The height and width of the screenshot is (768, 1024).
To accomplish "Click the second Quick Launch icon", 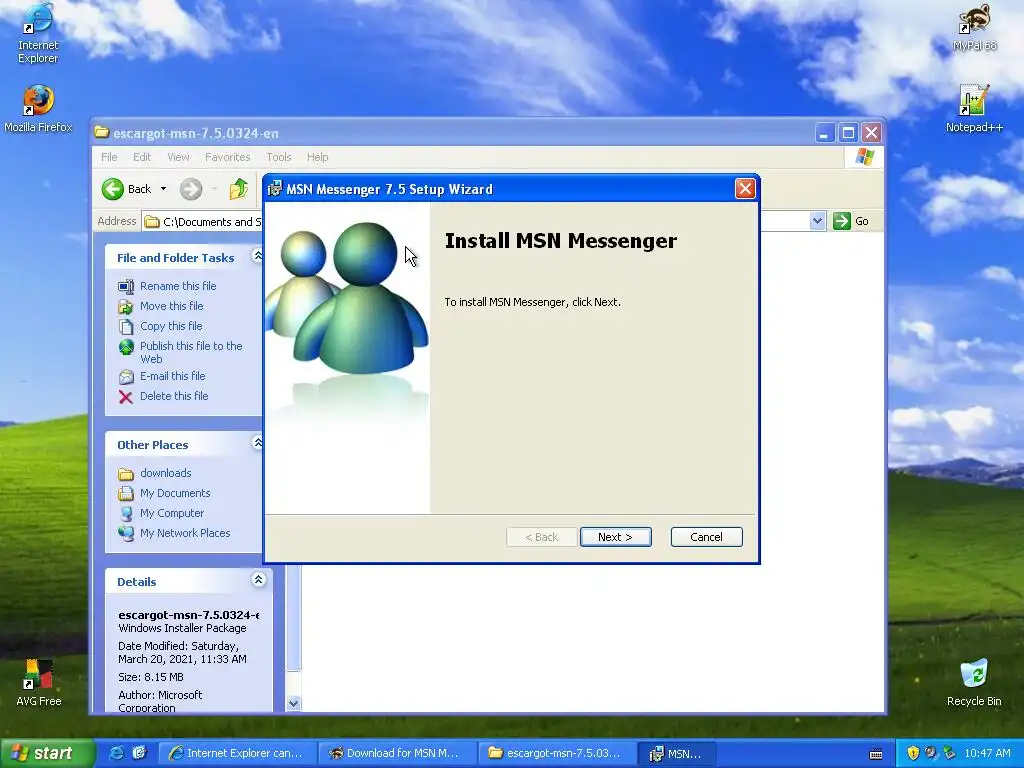I will pyautogui.click(x=139, y=753).
